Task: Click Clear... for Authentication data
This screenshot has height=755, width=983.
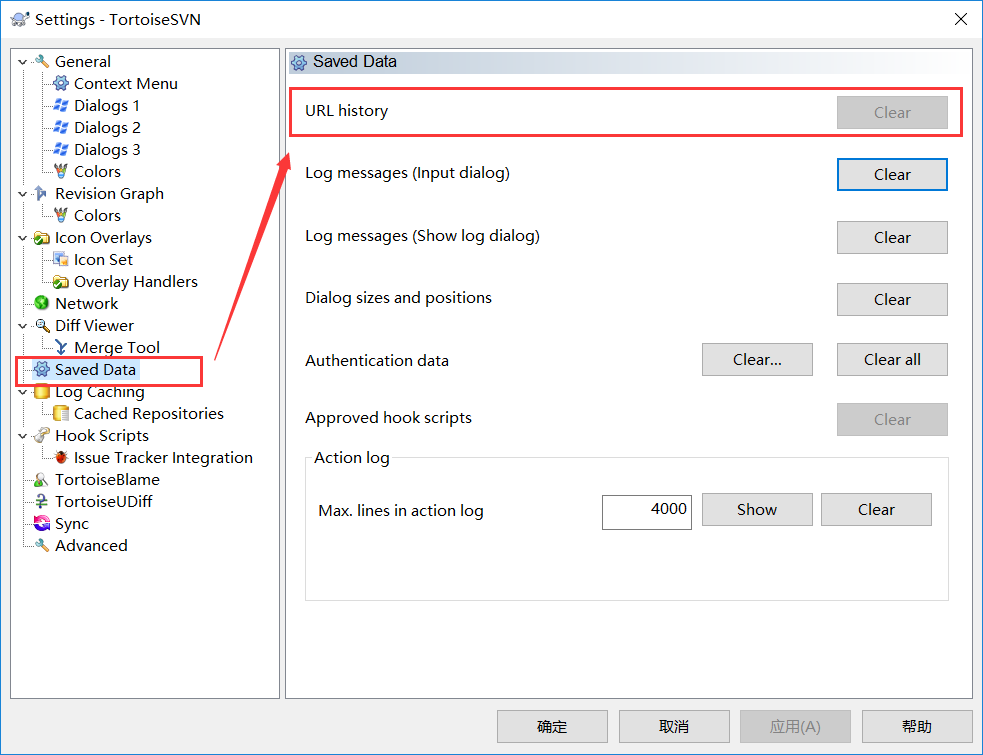Action: tap(757, 359)
